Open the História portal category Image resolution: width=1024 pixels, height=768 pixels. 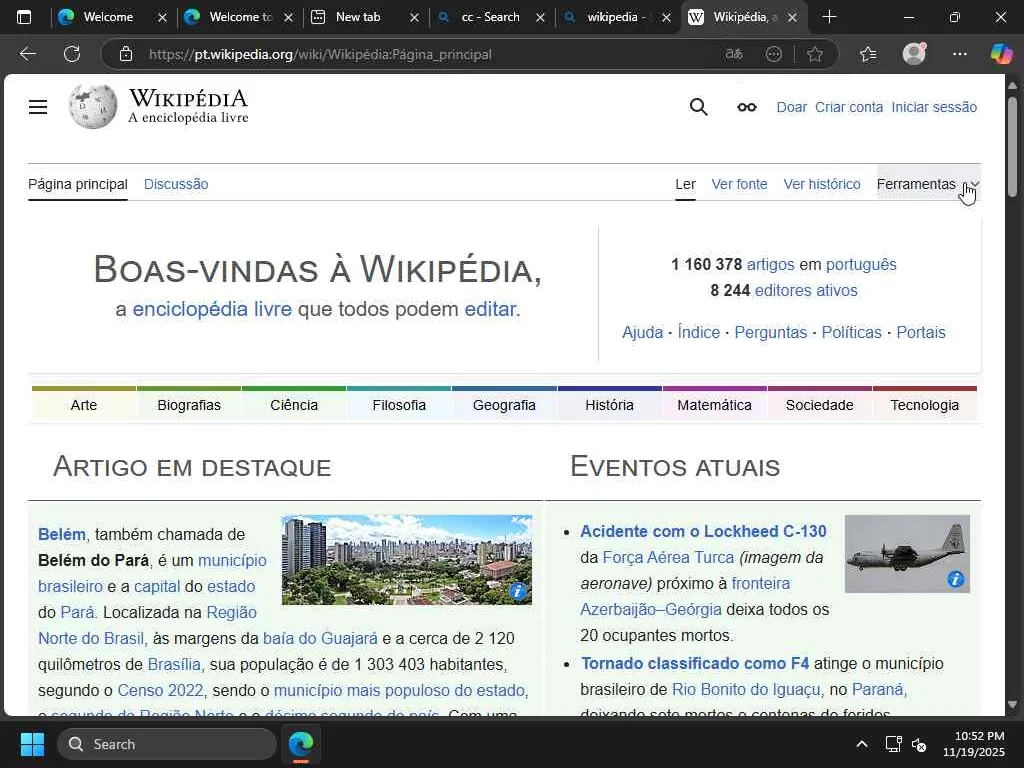[x=609, y=405]
